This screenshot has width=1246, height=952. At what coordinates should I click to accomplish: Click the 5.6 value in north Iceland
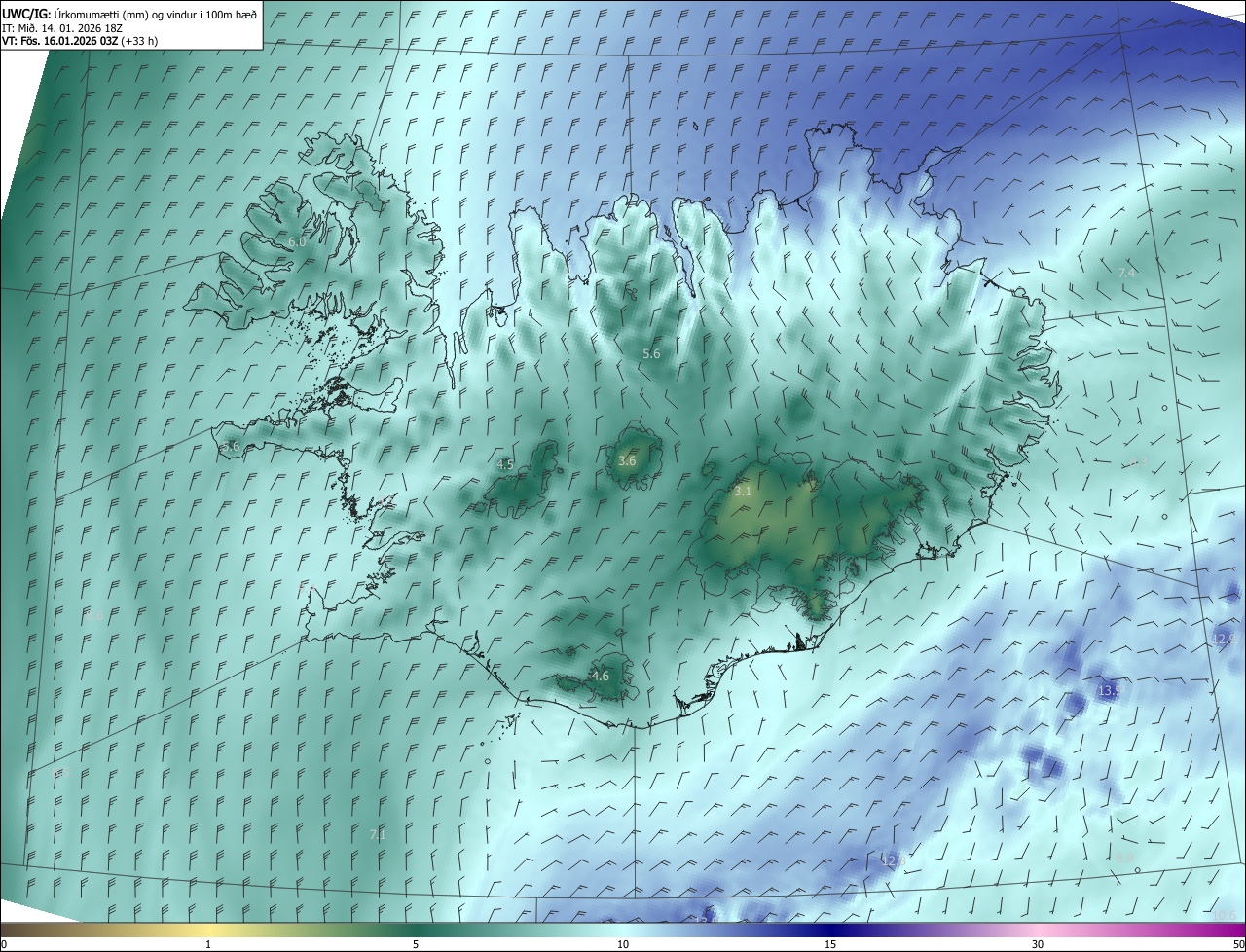pos(651,354)
